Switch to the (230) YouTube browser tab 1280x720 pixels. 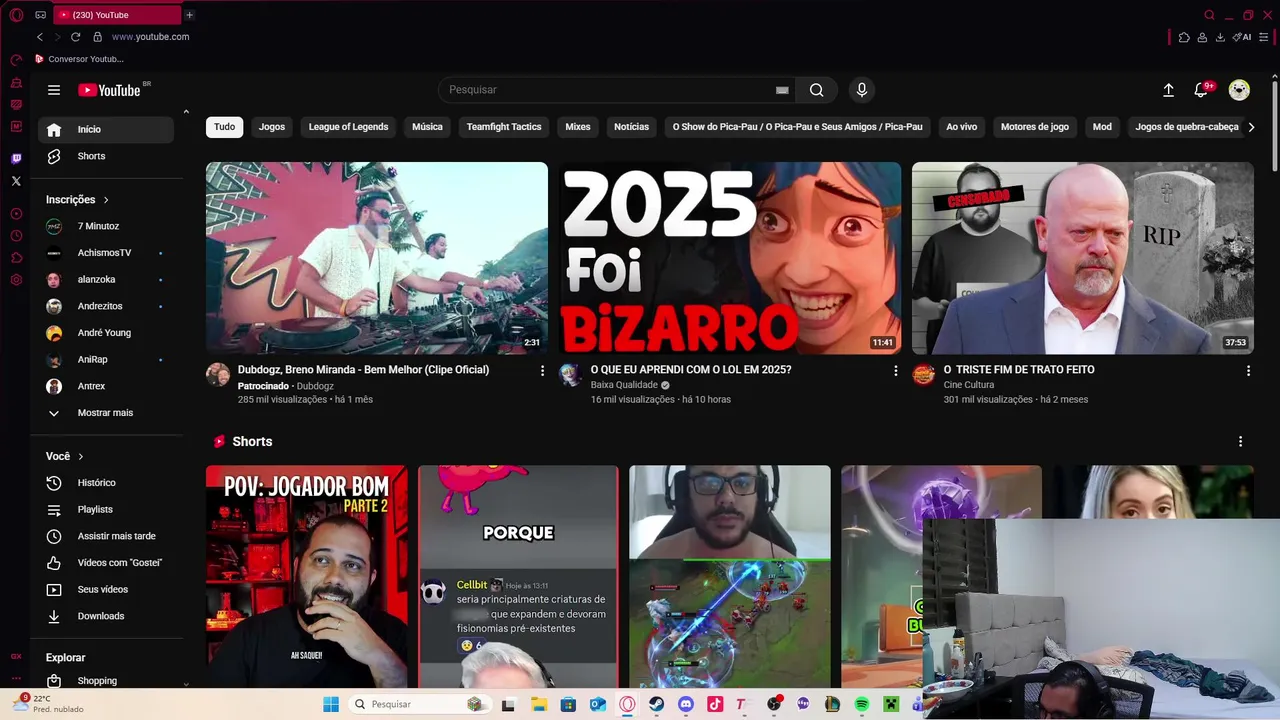[115, 15]
